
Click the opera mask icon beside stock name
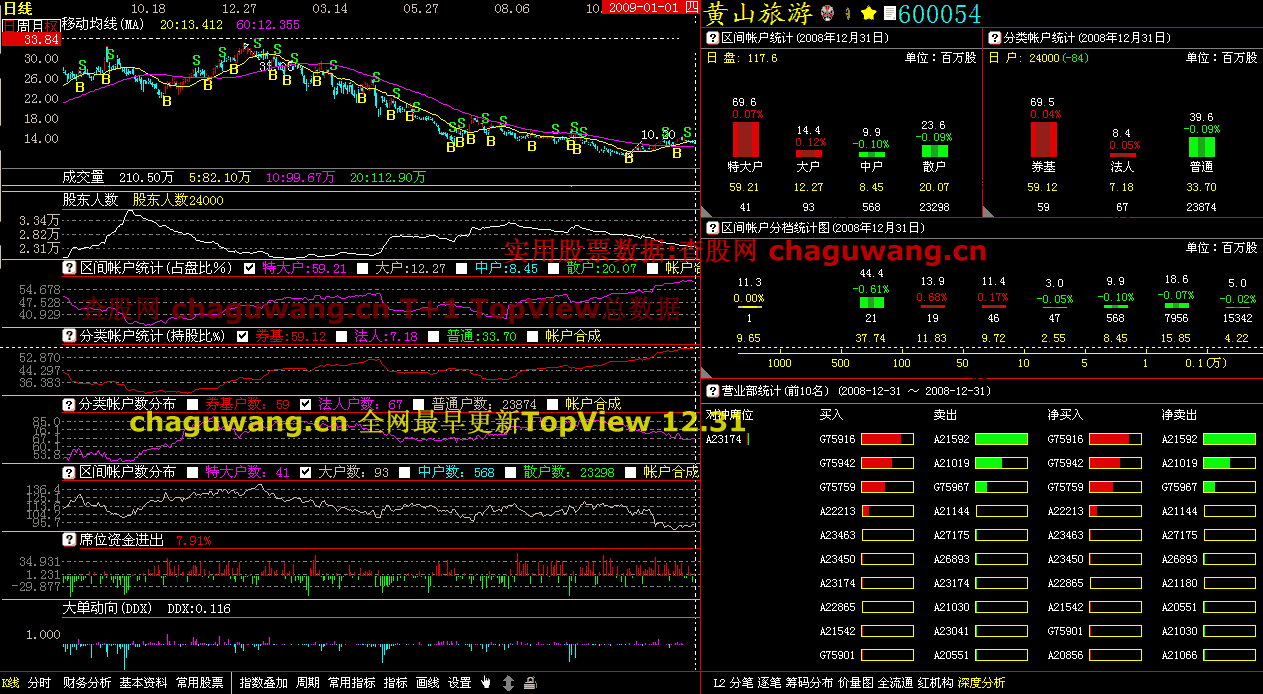coord(827,13)
